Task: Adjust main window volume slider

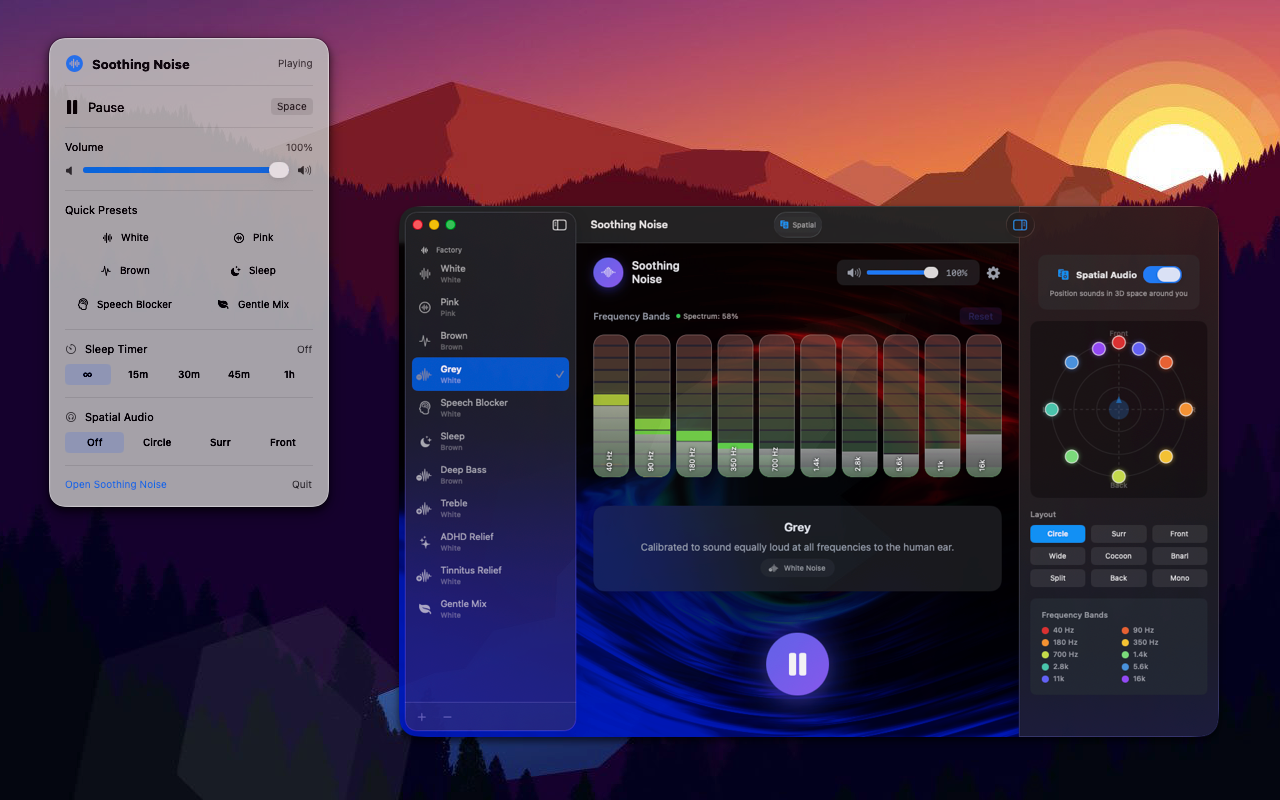Action: (902, 273)
